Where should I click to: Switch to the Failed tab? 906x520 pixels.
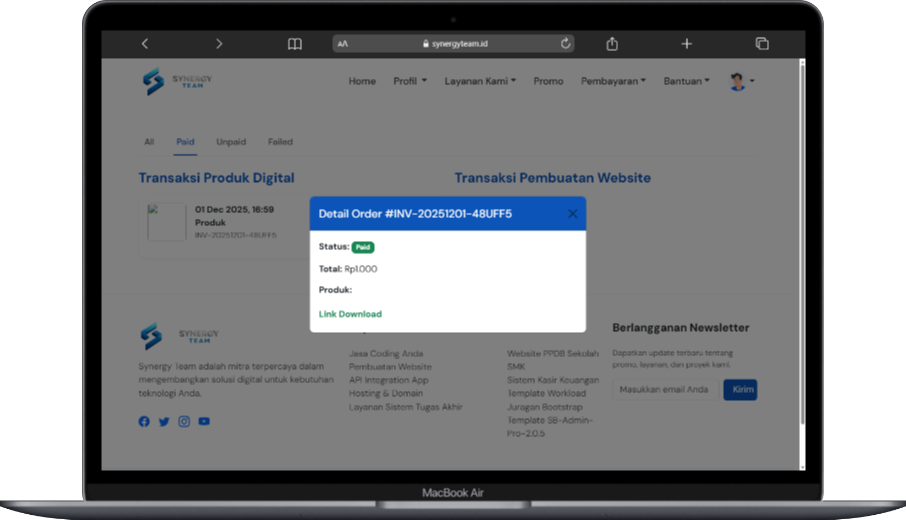pyautogui.click(x=280, y=142)
